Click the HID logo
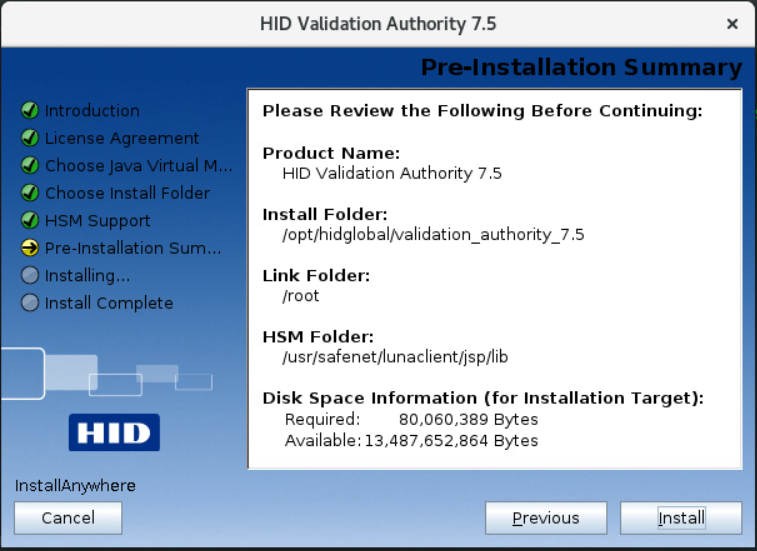 tap(114, 432)
